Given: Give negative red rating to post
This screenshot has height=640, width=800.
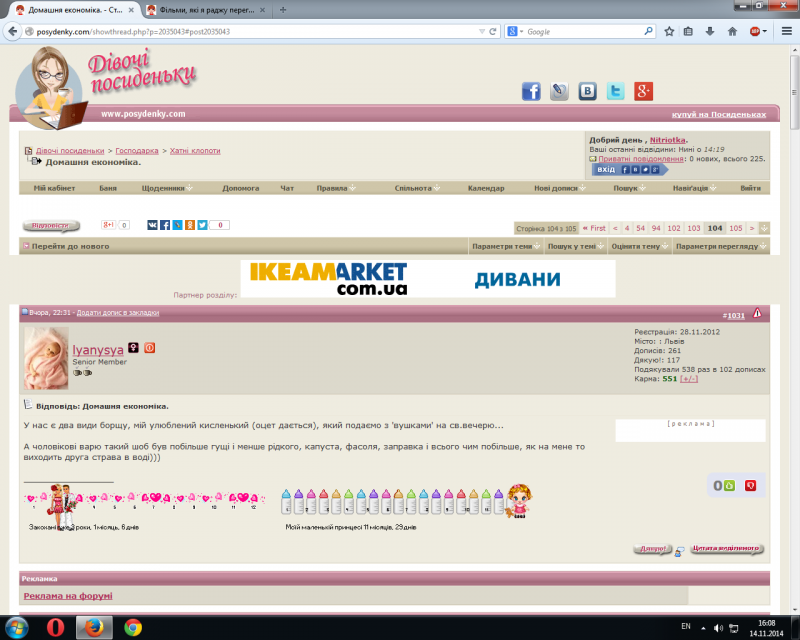Looking at the screenshot, I should [x=750, y=486].
